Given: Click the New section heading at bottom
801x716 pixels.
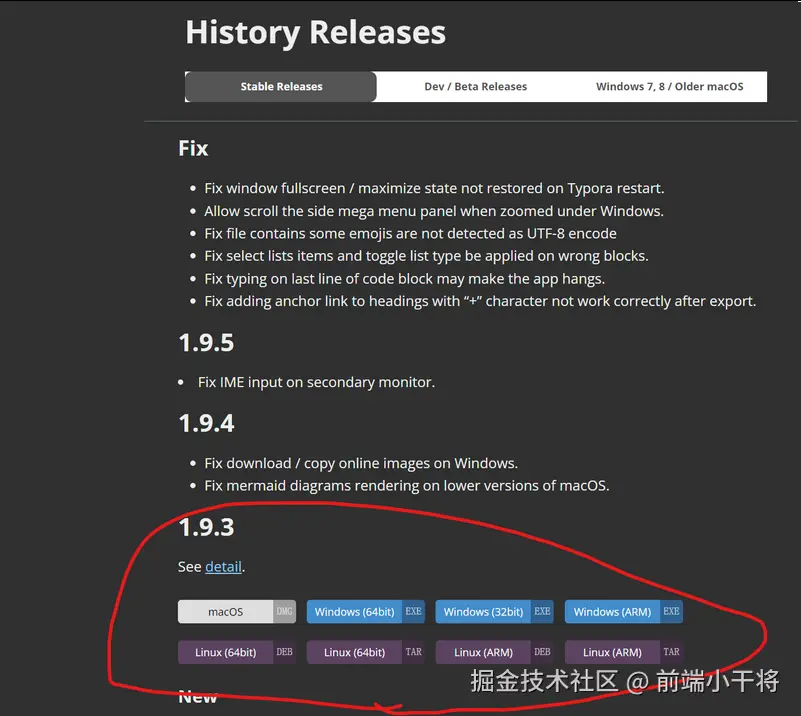Looking at the screenshot, I should click(198, 696).
